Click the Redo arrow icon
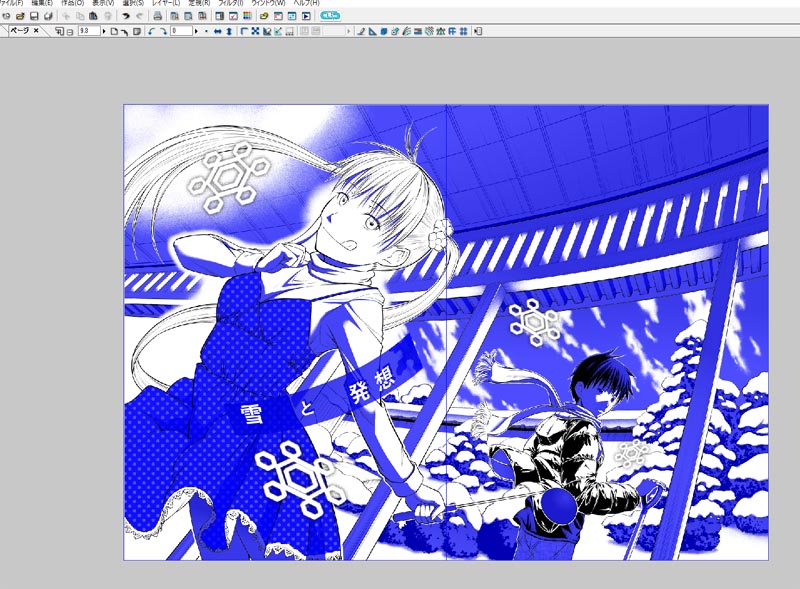 coord(140,16)
